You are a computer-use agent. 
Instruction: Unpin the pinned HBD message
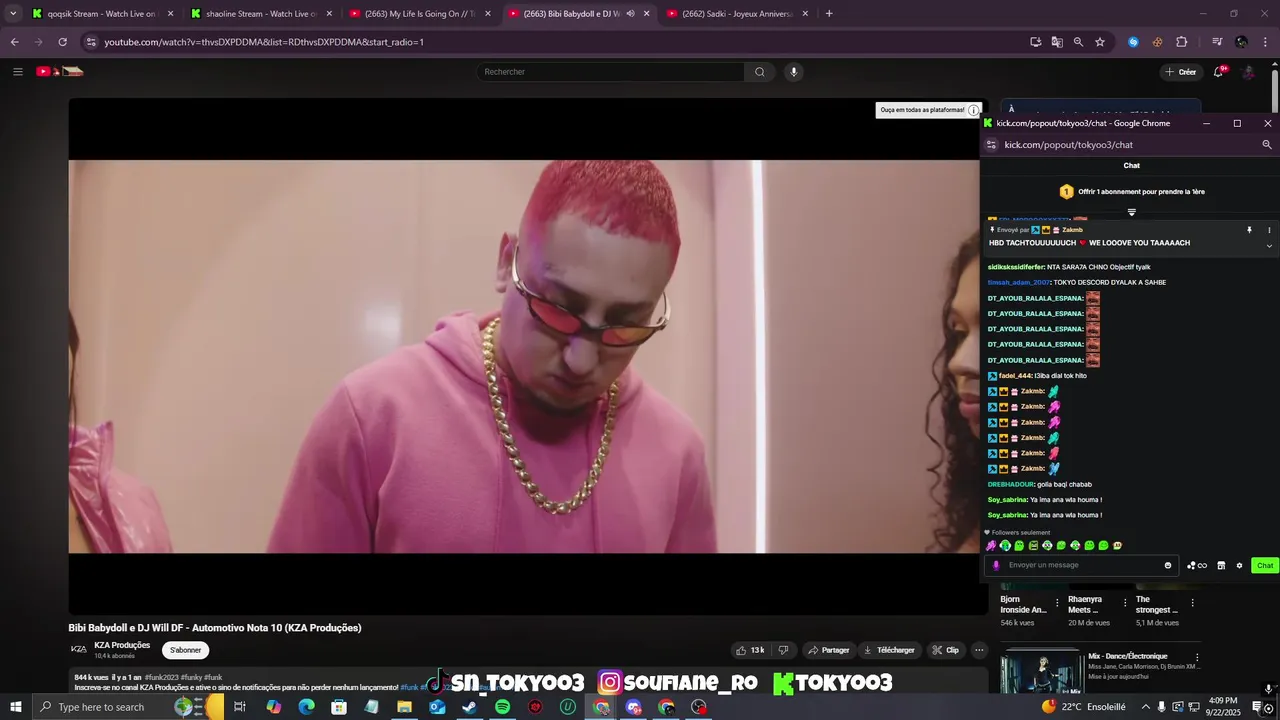click(x=1249, y=230)
